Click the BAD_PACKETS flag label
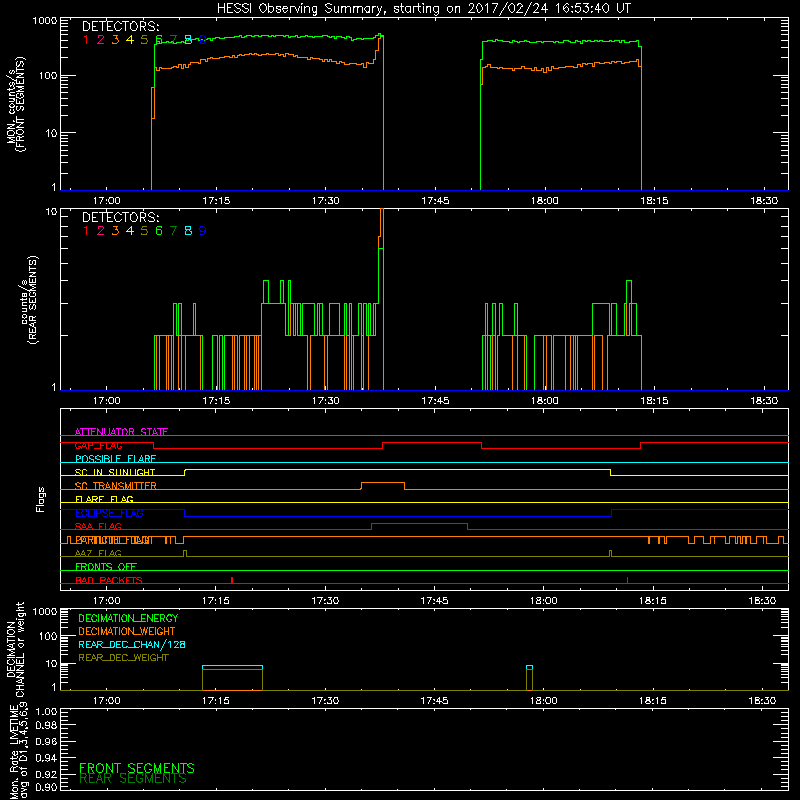Image resolution: width=800 pixels, height=800 pixels. coord(109,581)
